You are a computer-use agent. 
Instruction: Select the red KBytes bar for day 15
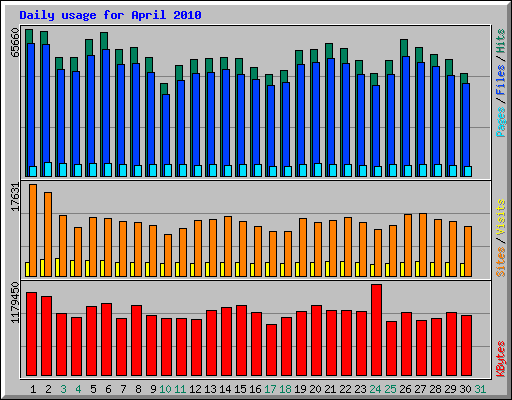[242, 341]
